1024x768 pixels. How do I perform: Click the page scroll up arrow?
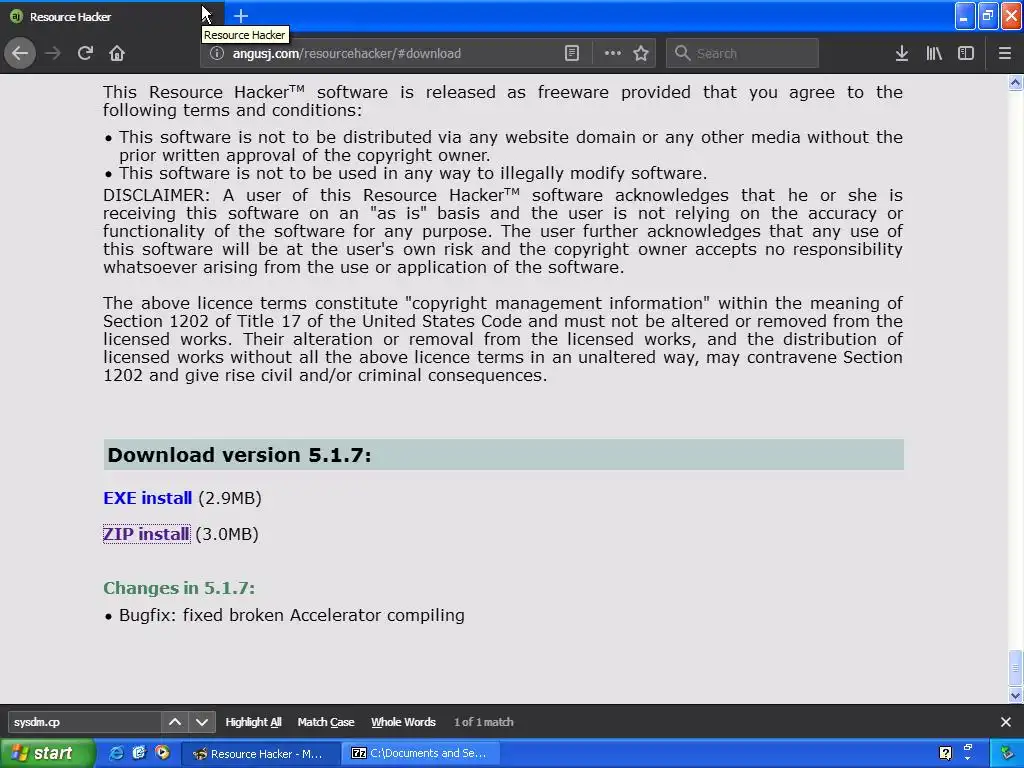pyautogui.click(x=1016, y=82)
